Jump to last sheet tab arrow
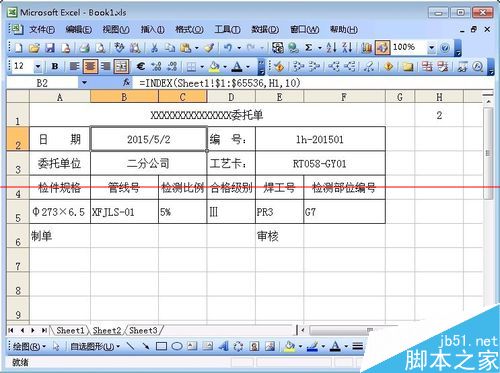The image size is (500, 373). click(x=44, y=330)
